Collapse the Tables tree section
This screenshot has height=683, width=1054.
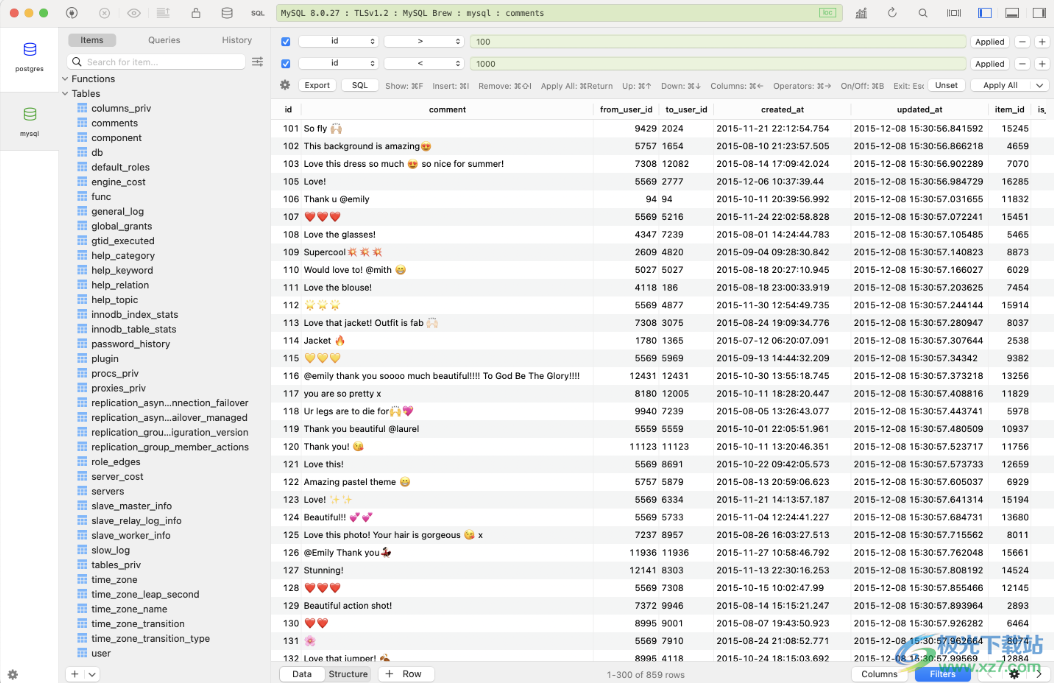pyautogui.click(x=66, y=94)
